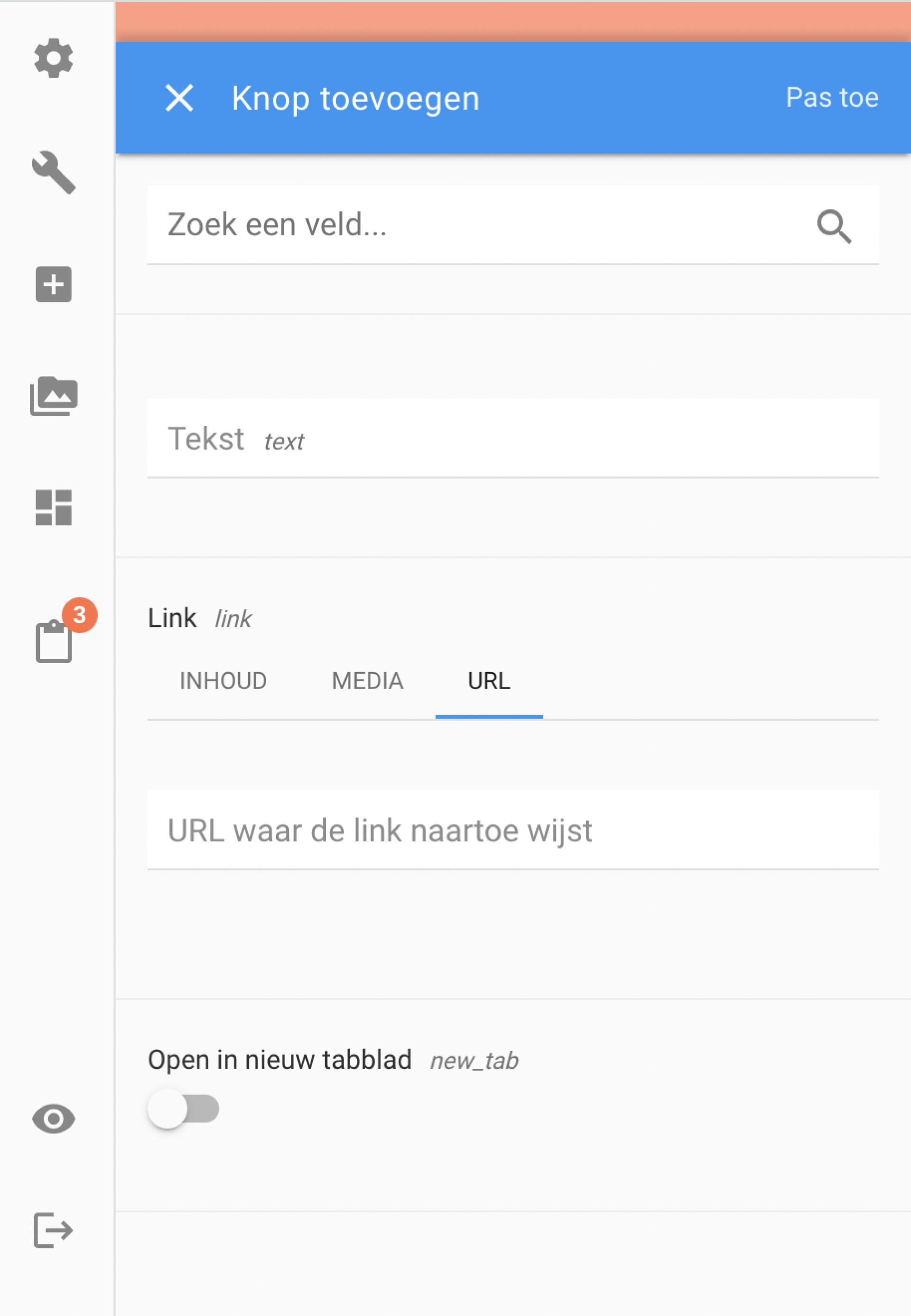
Task: Click the Pas toe button
Action: [832, 97]
